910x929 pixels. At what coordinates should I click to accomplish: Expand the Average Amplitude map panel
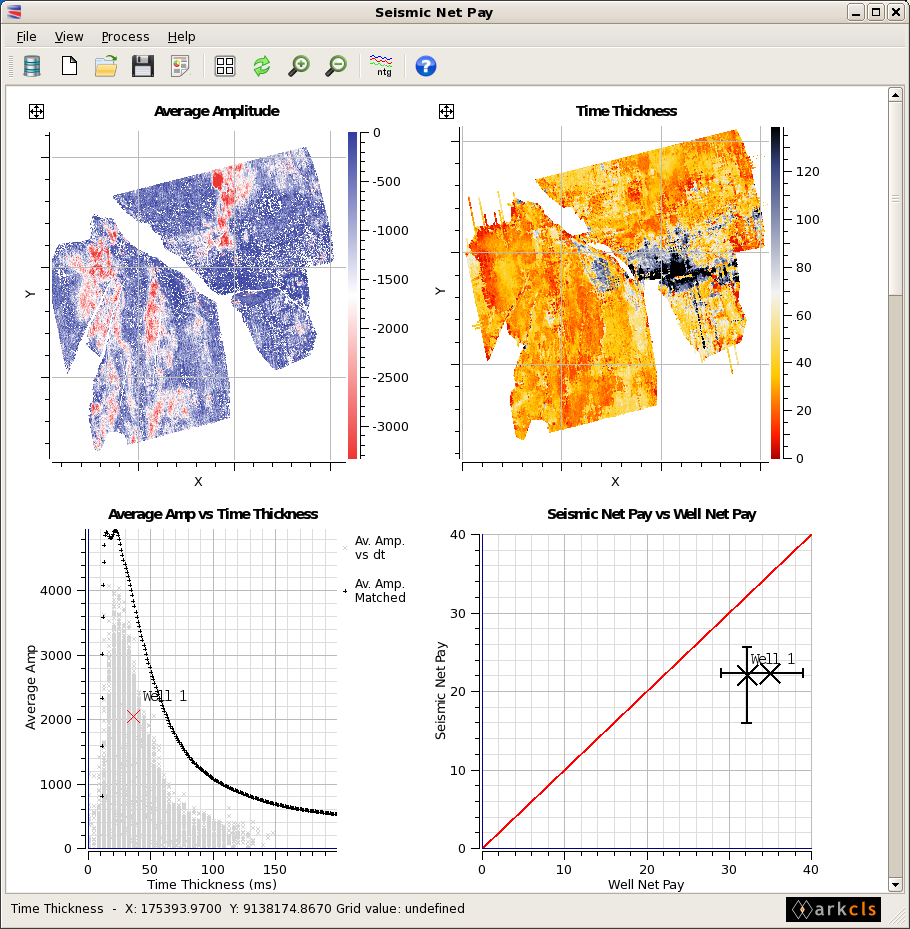point(36,112)
